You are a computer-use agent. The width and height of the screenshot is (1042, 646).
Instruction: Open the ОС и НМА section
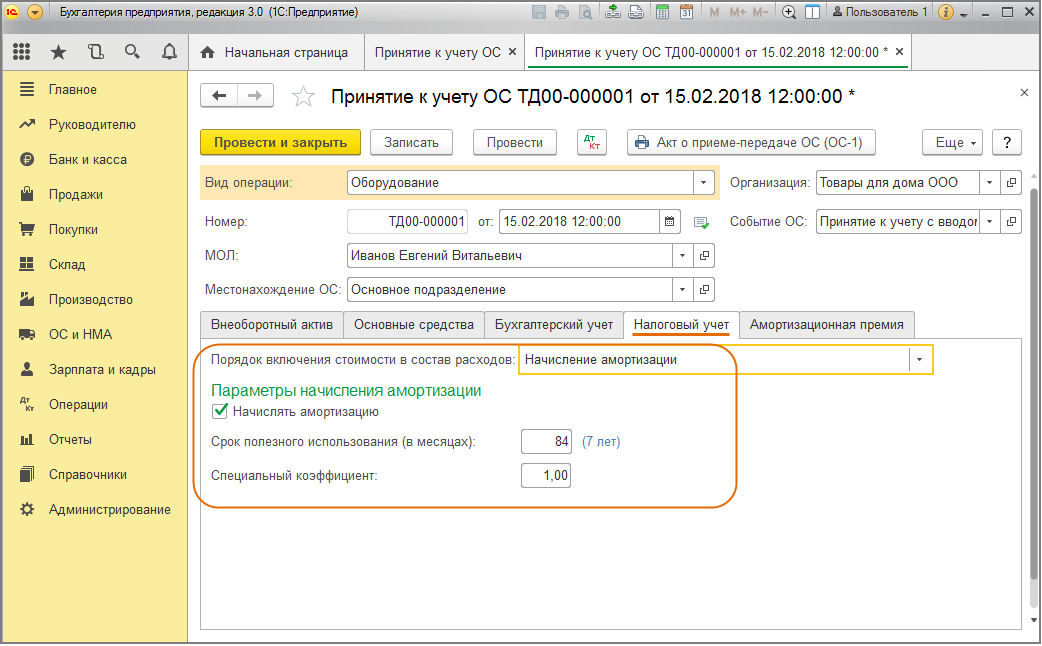(80, 334)
